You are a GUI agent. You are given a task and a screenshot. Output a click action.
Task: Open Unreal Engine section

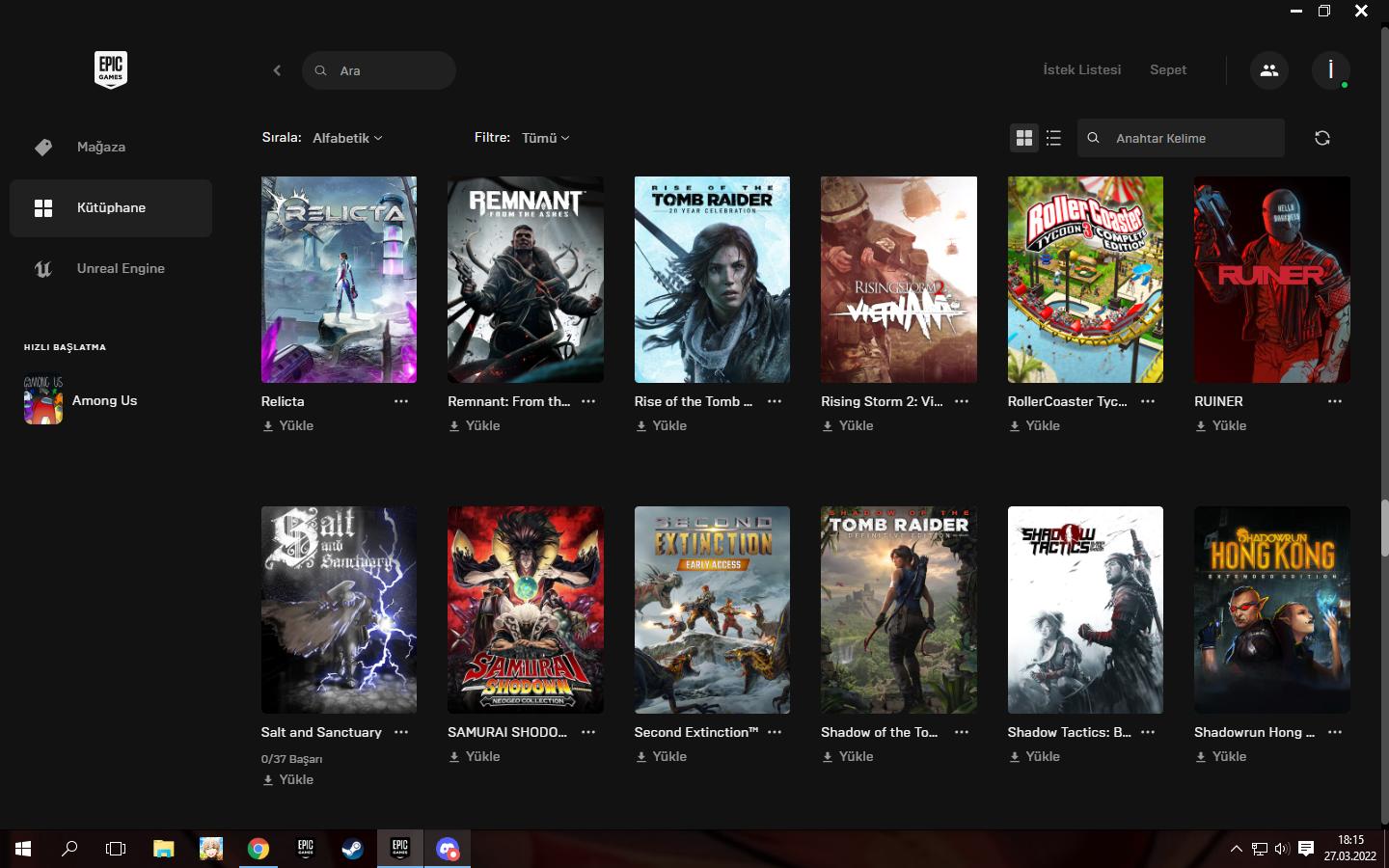click(x=111, y=268)
